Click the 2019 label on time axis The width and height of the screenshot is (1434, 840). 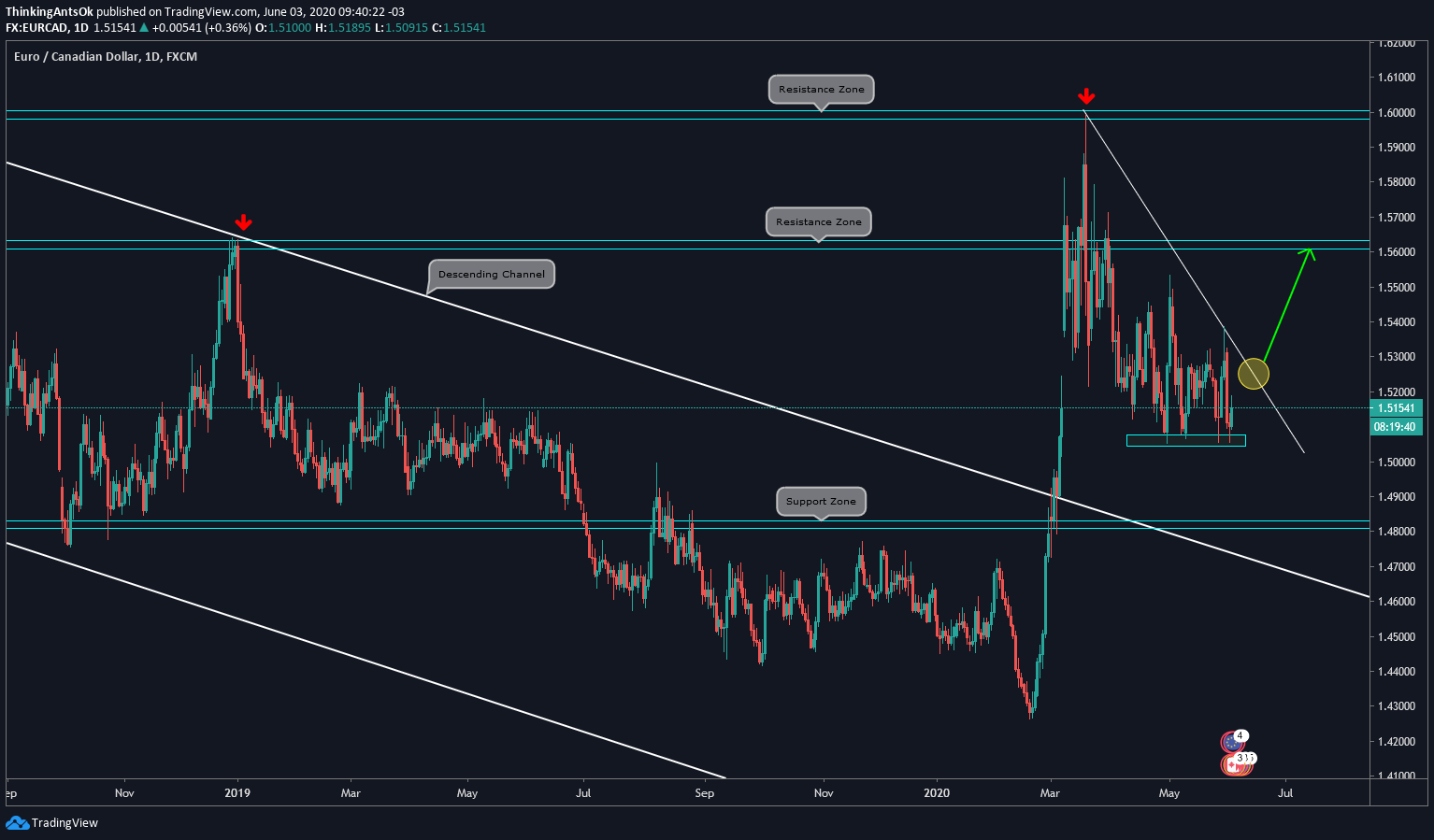click(237, 793)
